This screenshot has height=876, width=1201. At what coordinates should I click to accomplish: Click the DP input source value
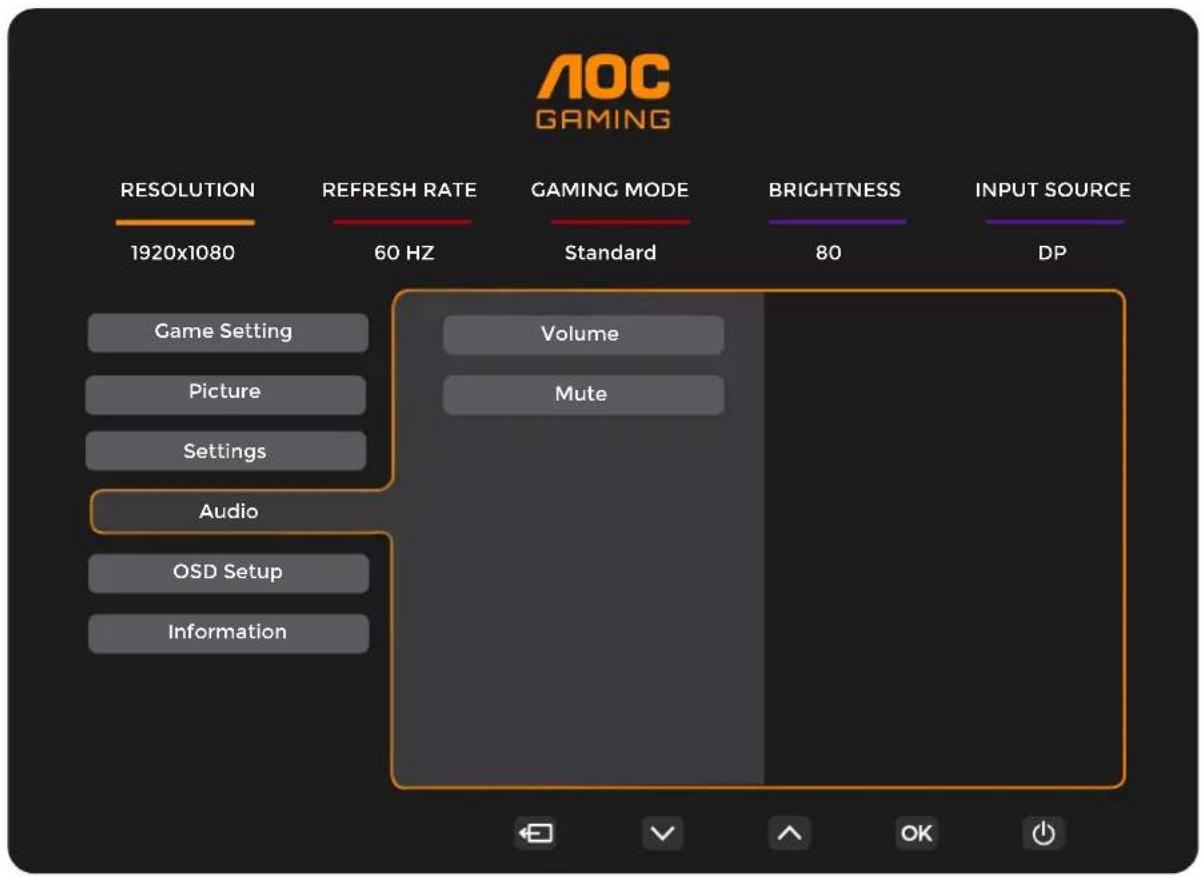pos(1052,254)
